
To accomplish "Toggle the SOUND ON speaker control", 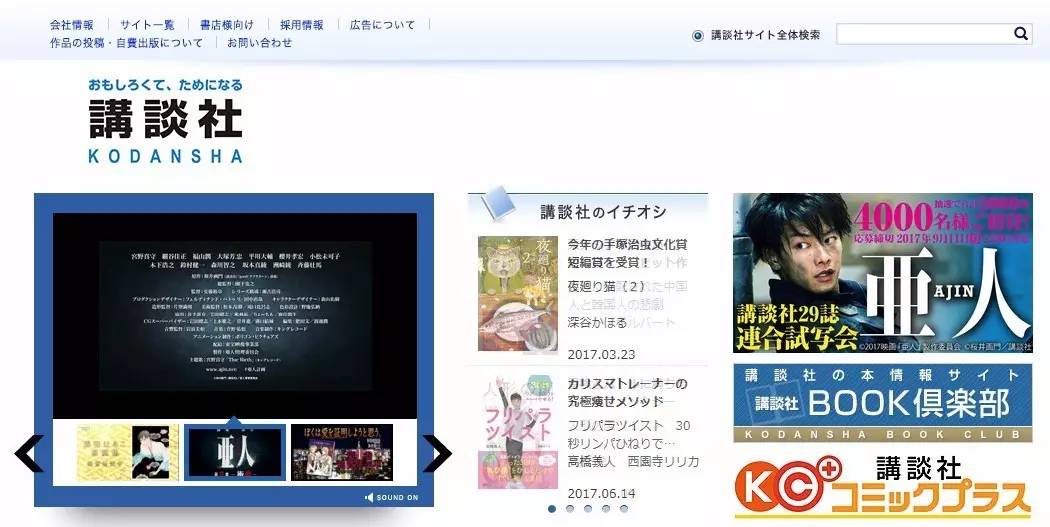I will tap(391, 497).
